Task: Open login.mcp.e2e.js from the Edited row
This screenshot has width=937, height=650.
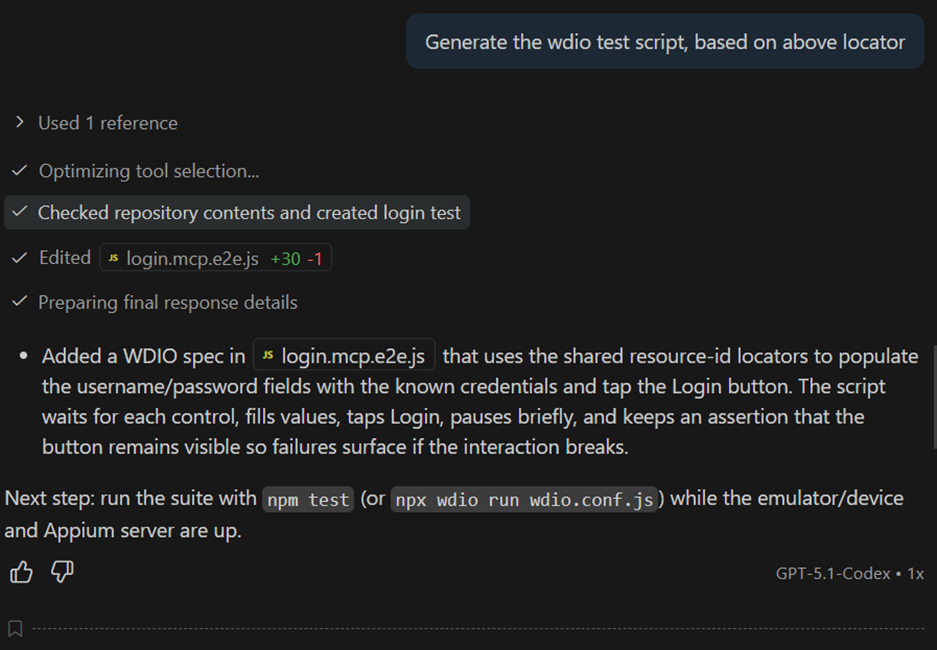Action: [192, 259]
